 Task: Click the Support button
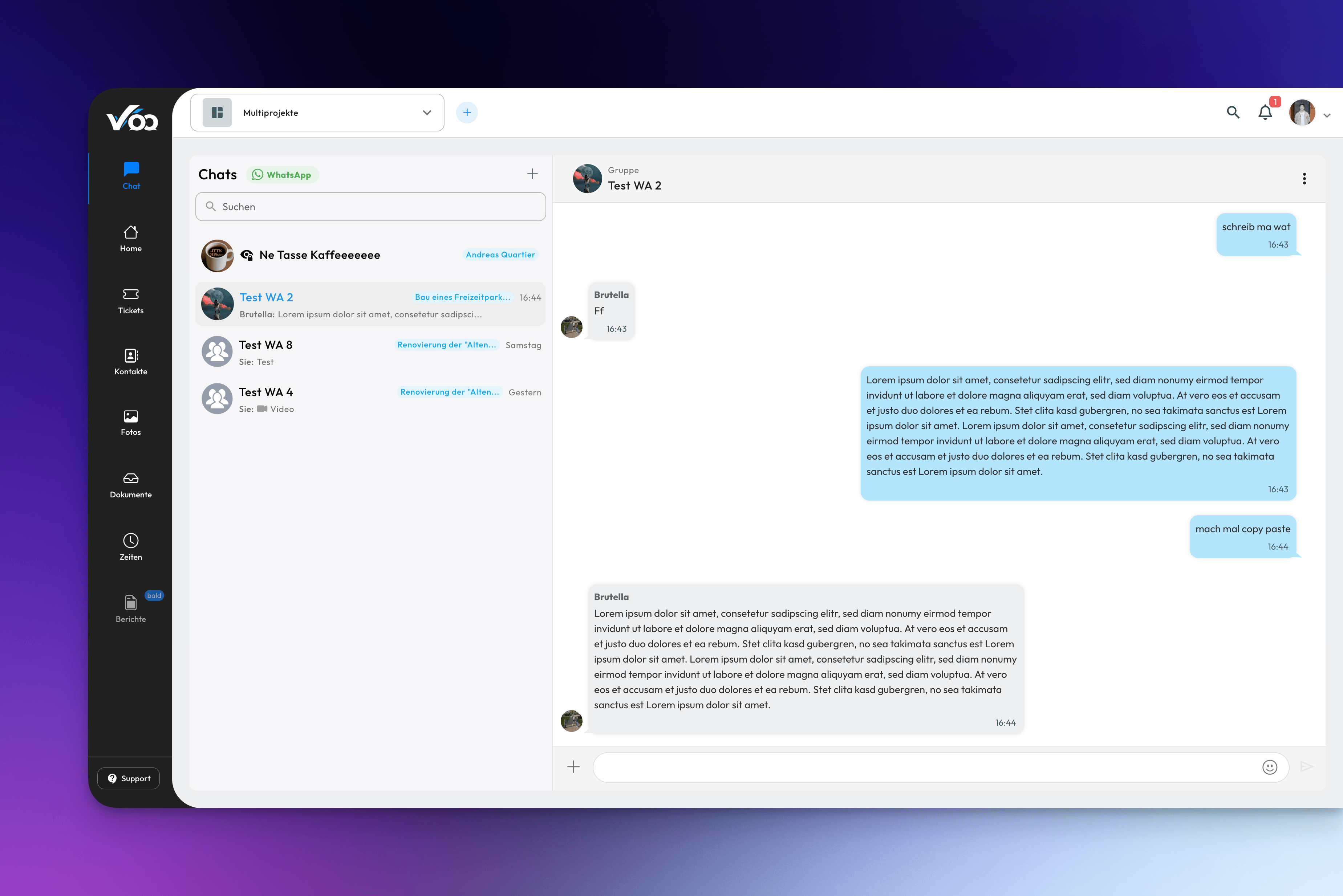click(x=128, y=778)
